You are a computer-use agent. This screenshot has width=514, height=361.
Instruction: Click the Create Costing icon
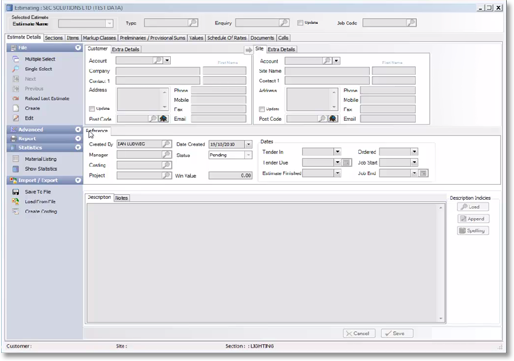tap(16, 211)
